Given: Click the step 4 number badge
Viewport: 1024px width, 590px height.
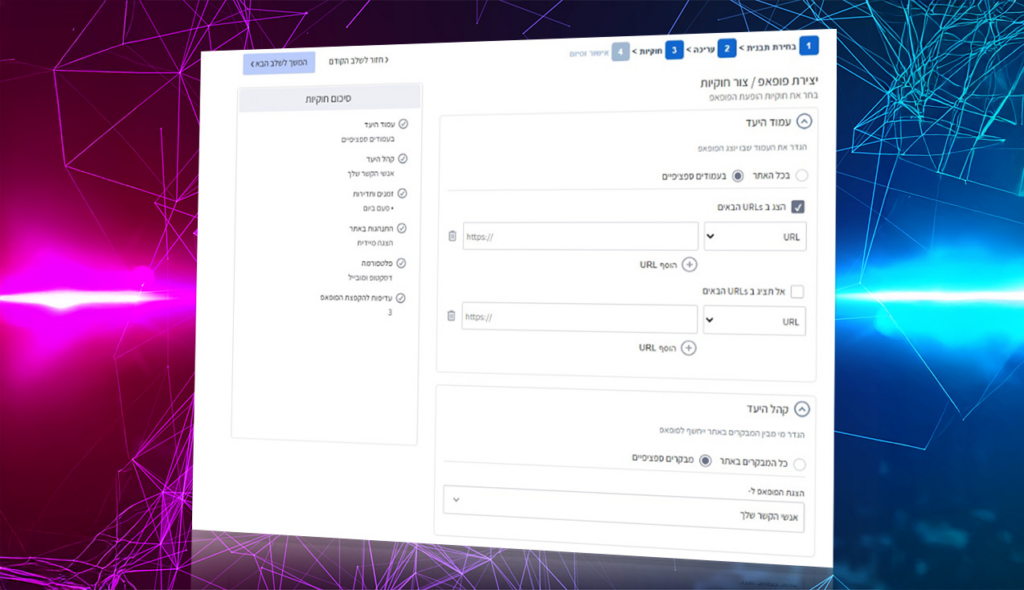Looking at the screenshot, I should tap(621, 51).
